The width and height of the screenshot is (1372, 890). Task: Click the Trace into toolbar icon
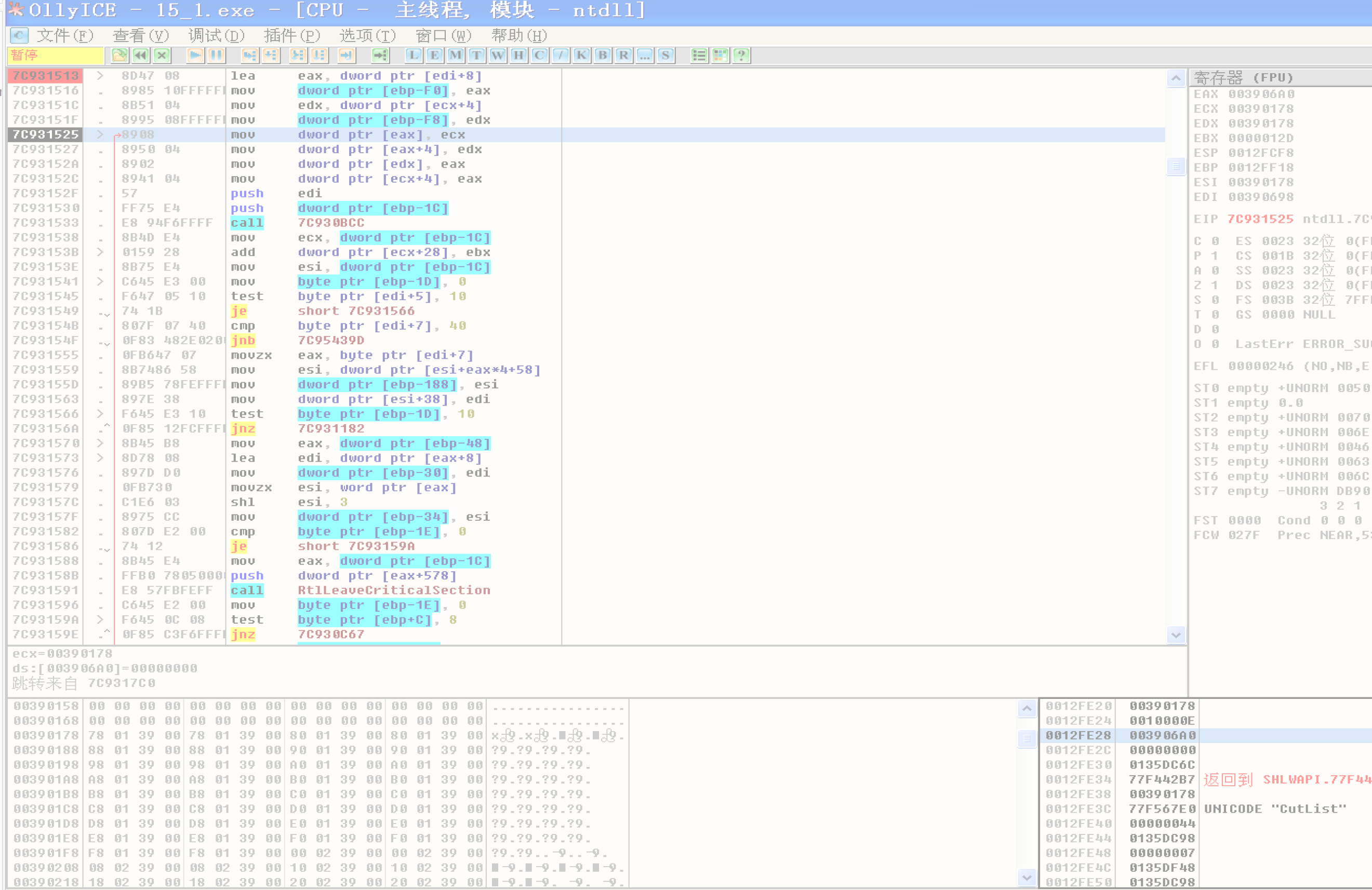[298, 56]
